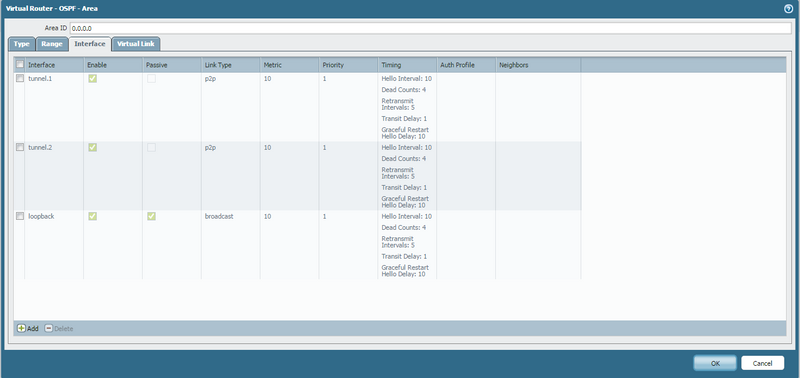Viewport: 800px width, 378px height.
Task: Click the Neighbors column header
Action: (x=538, y=65)
